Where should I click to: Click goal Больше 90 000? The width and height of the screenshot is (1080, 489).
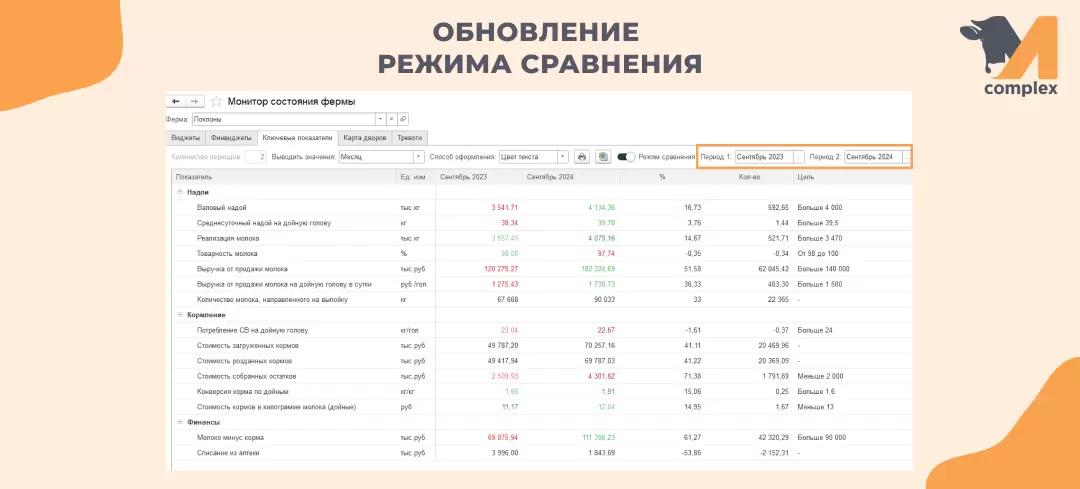pyautogui.click(x=822, y=437)
